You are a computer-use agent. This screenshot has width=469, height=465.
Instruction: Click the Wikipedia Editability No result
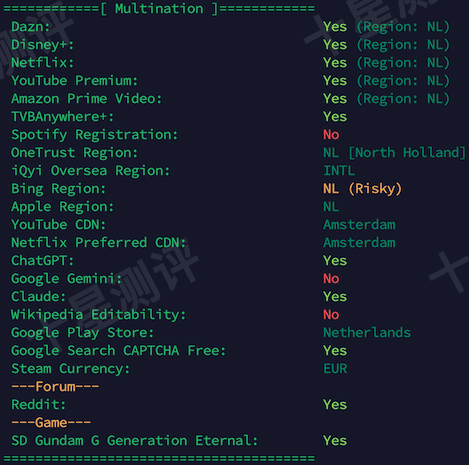pyautogui.click(x=331, y=314)
